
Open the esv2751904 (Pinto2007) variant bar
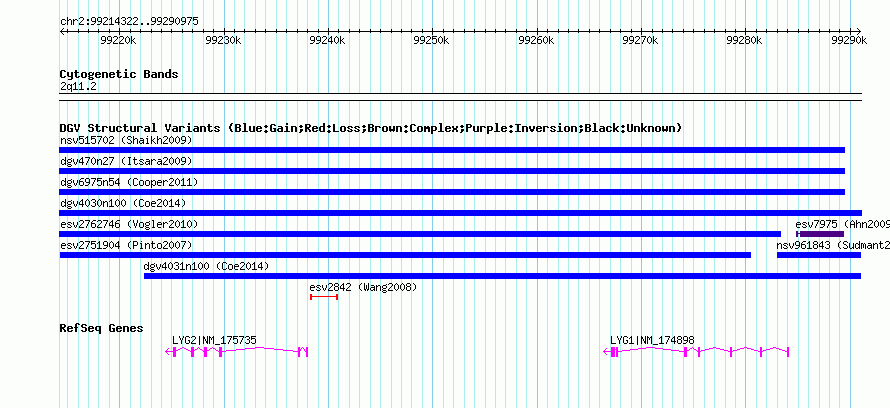click(x=405, y=255)
